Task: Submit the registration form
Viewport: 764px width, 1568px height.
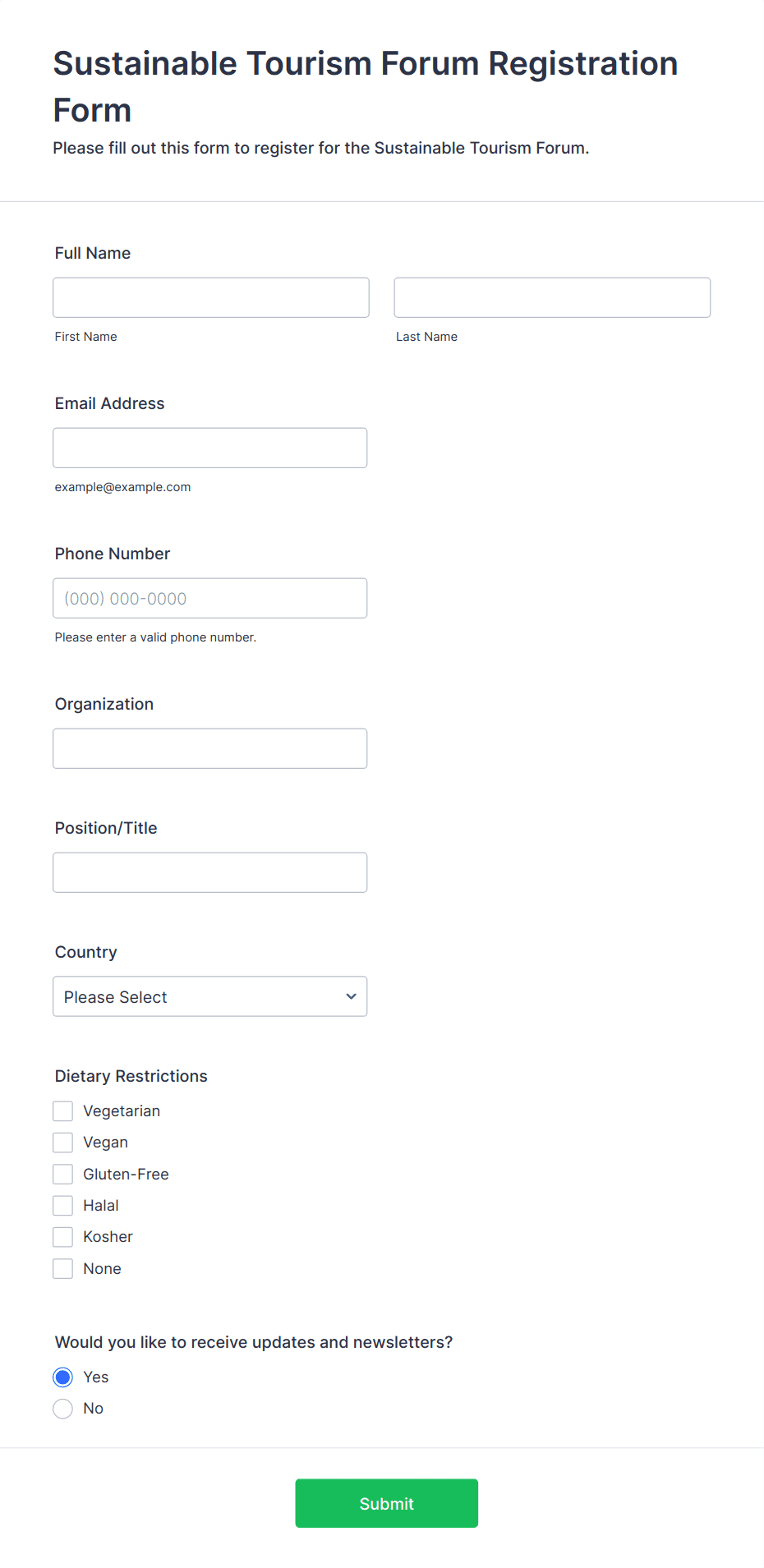Action: pos(387,1503)
